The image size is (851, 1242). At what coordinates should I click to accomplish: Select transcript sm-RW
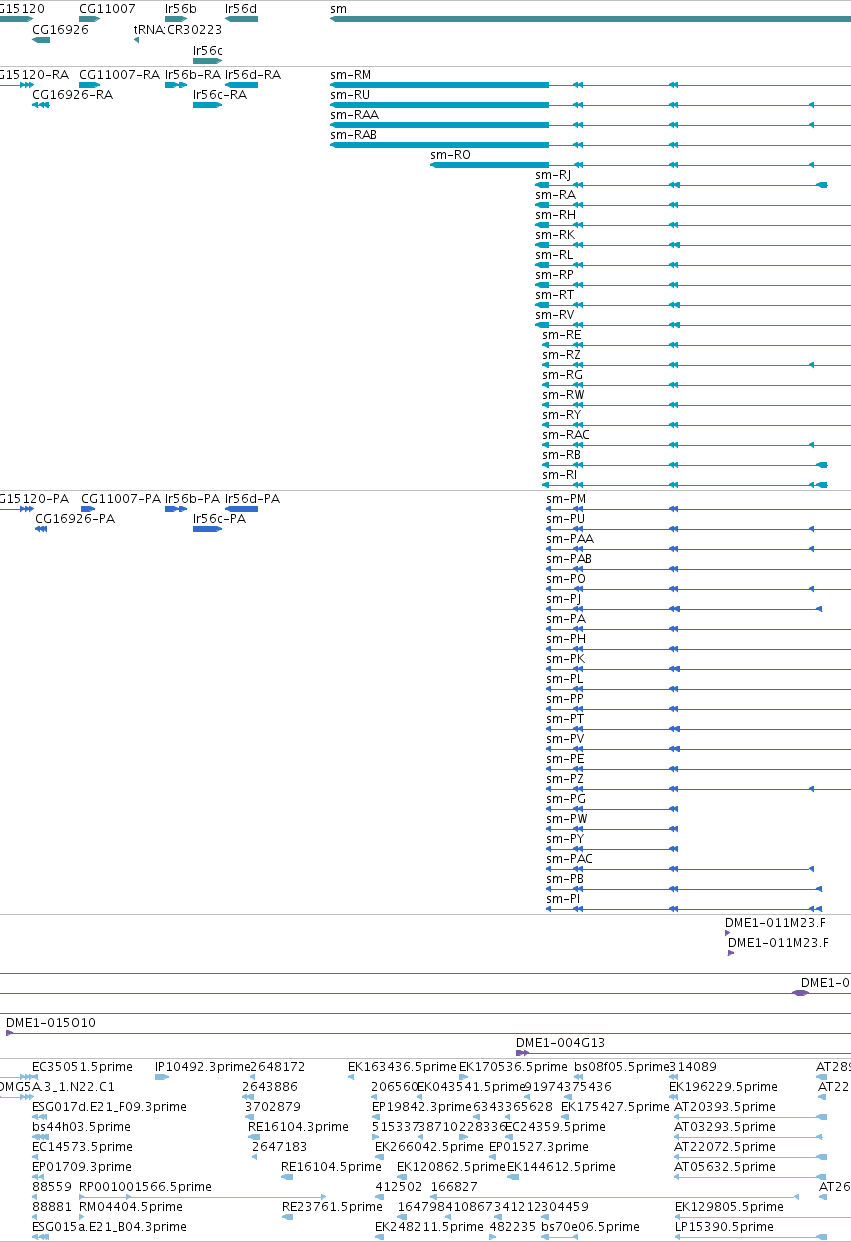[x=696, y=405]
